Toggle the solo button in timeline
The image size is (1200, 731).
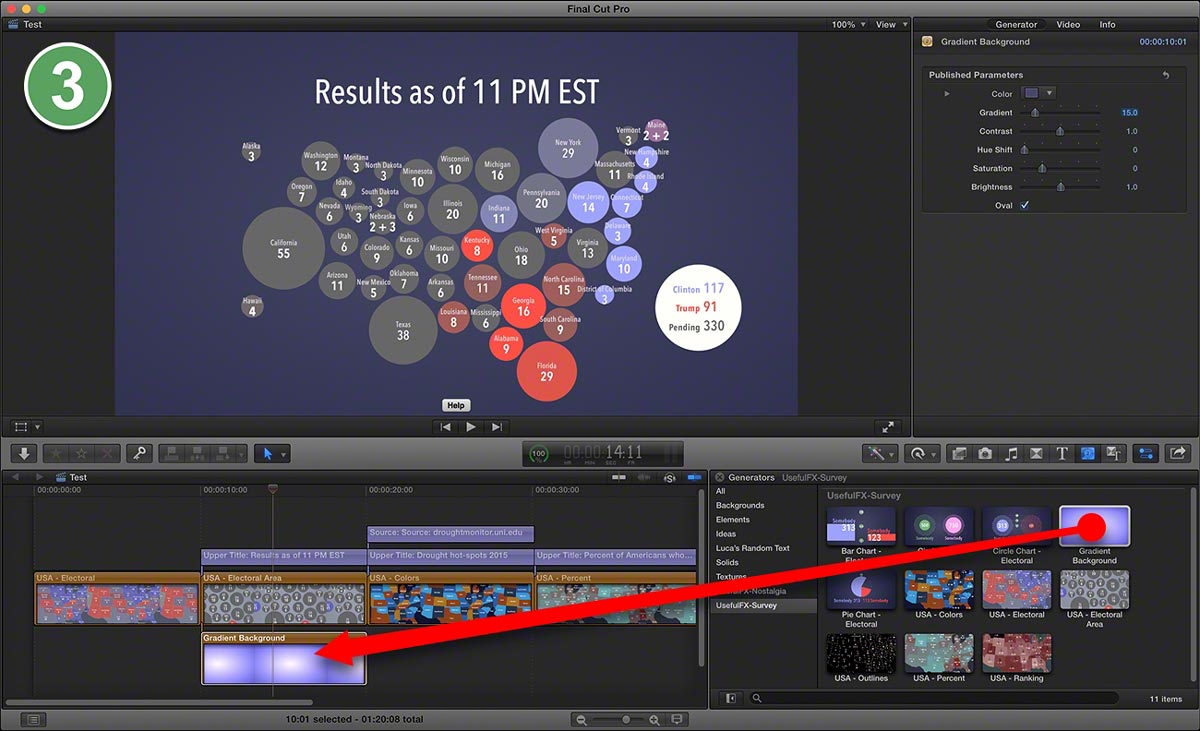tap(669, 478)
